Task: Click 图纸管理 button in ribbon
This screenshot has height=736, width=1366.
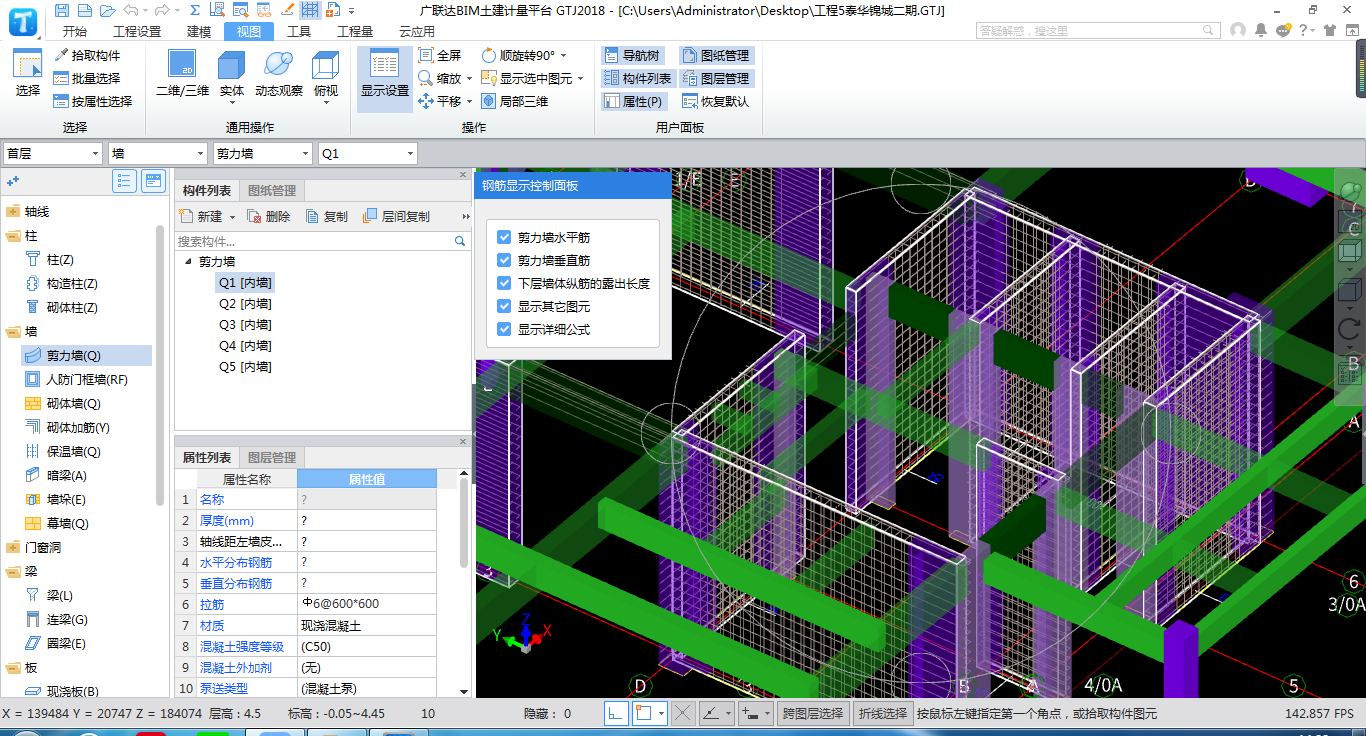Action: pos(715,55)
